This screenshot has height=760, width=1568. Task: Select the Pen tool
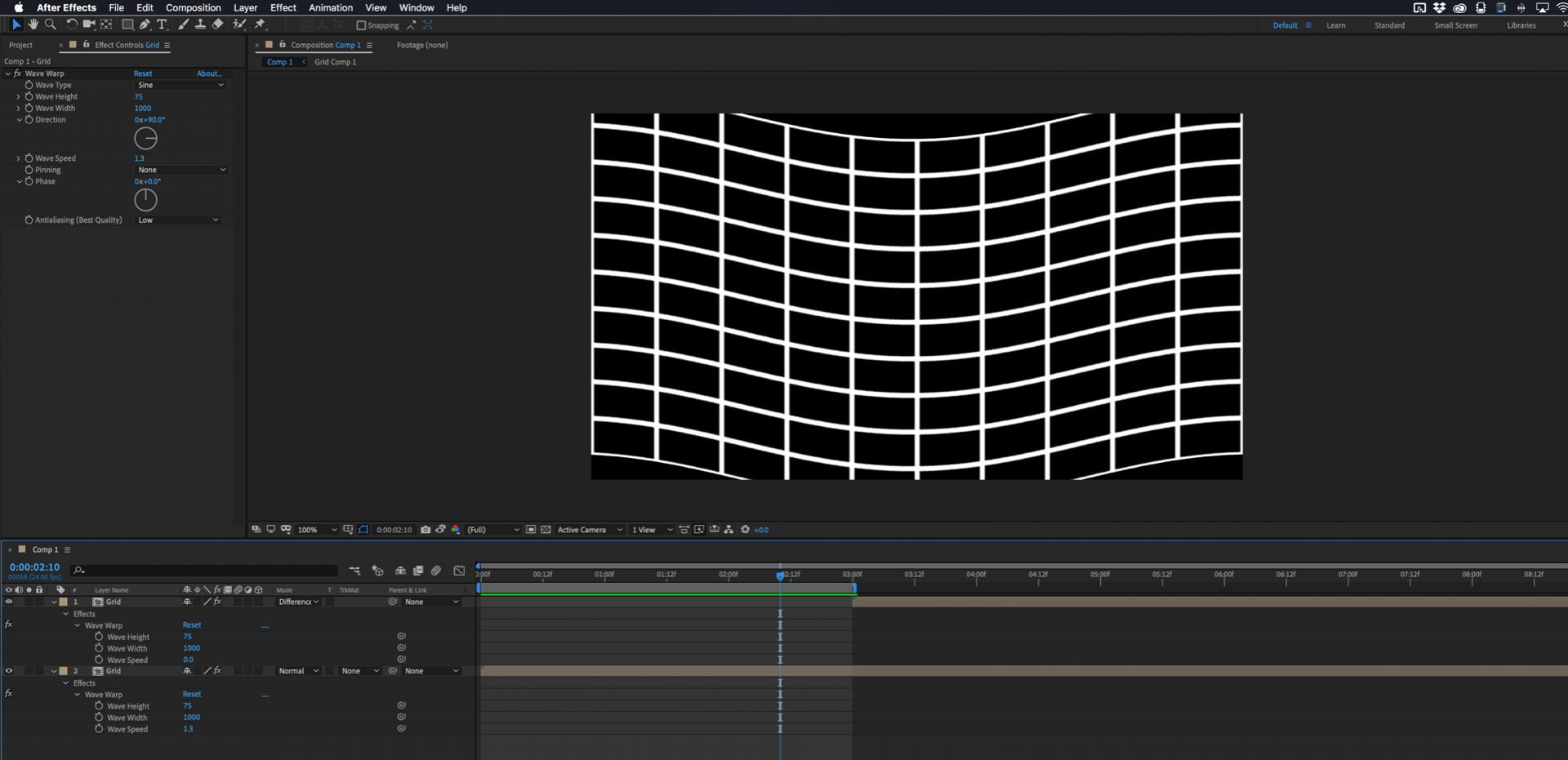click(145, 24)
